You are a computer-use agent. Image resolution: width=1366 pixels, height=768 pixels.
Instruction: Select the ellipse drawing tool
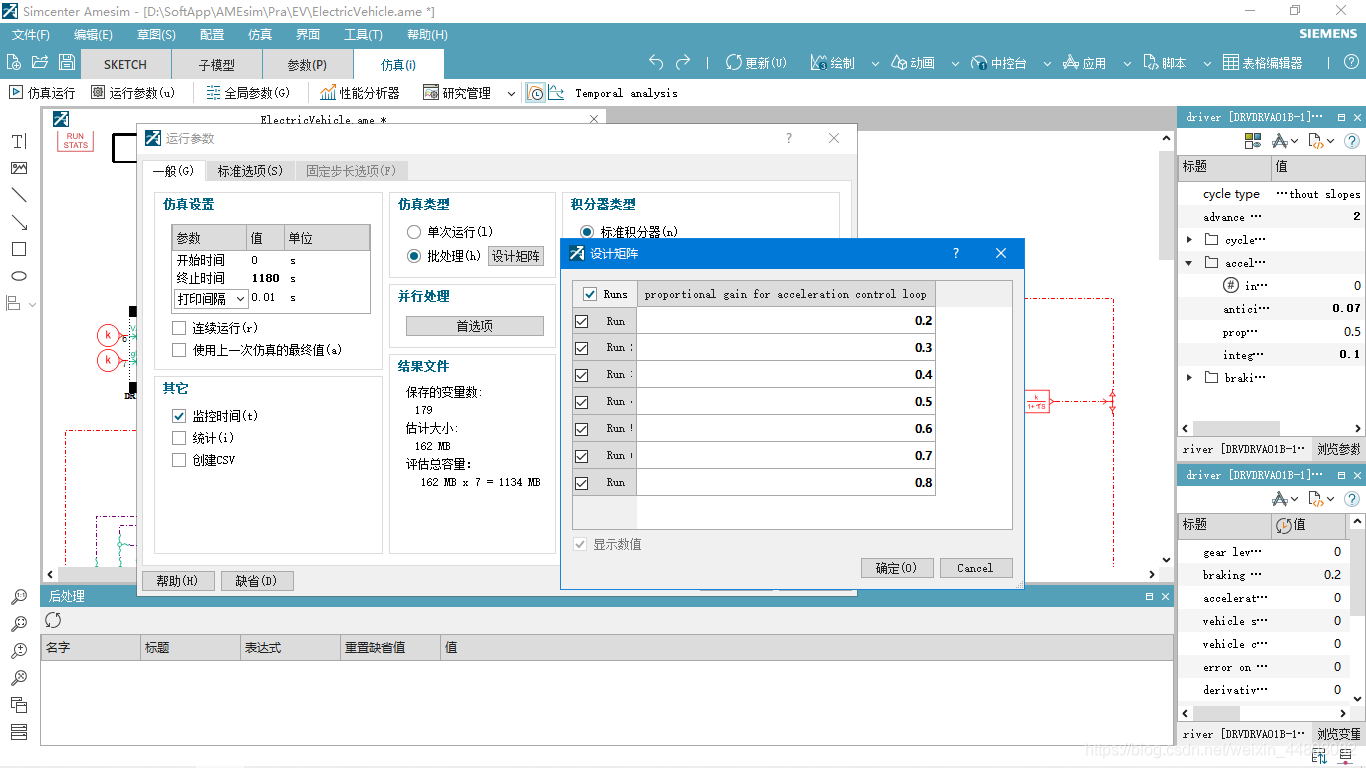pos(19,276)
